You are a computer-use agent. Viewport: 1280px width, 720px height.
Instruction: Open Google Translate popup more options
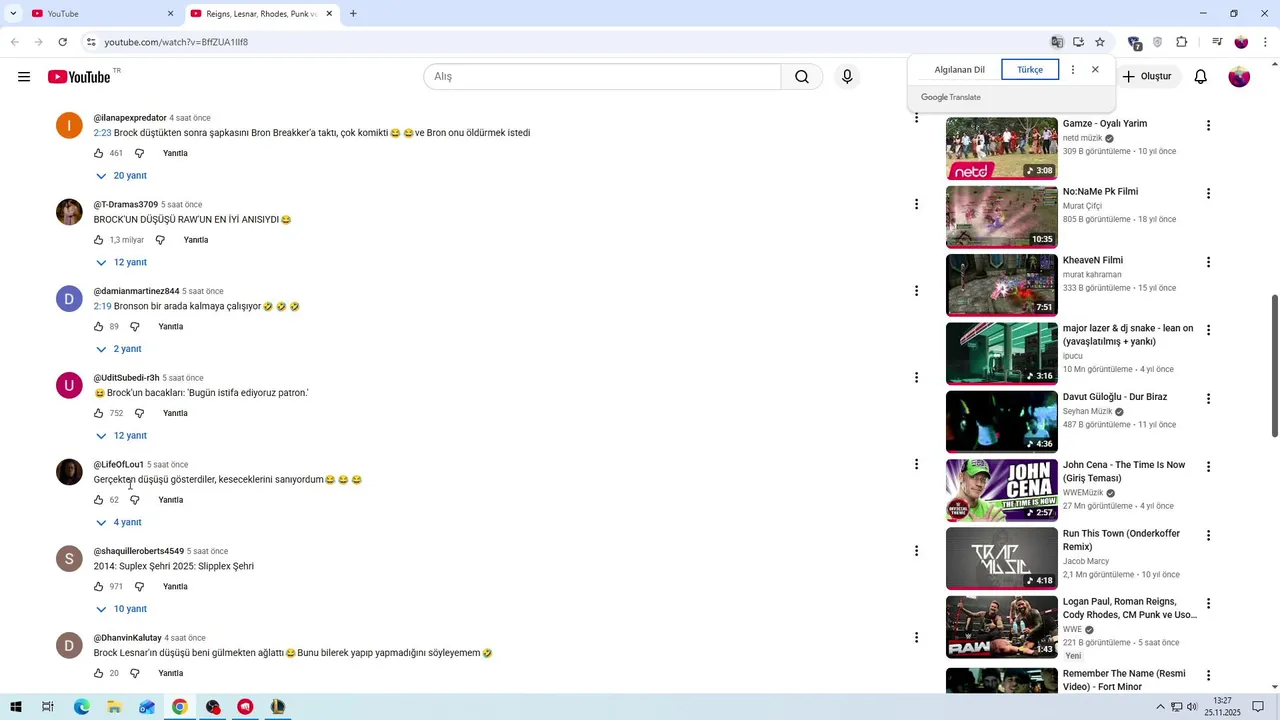[1072, 70]
